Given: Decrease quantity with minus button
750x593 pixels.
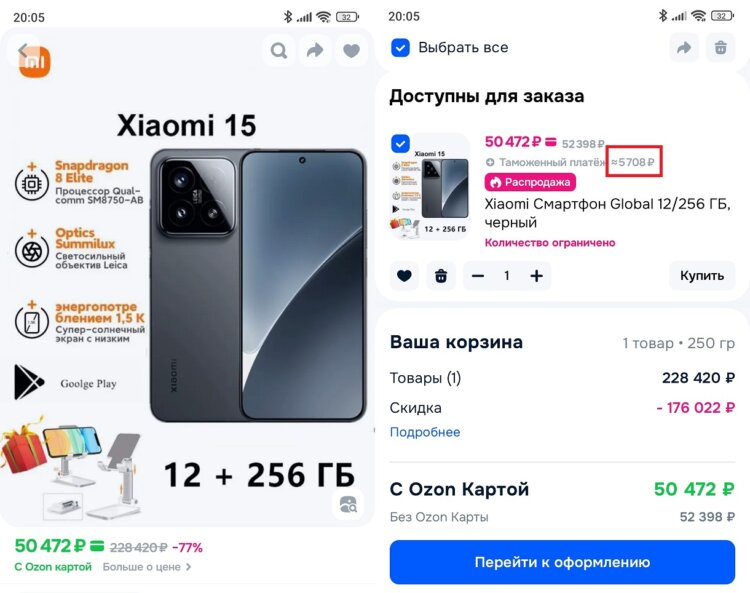Looking at the screenshot, I should (x=478, y=275).
